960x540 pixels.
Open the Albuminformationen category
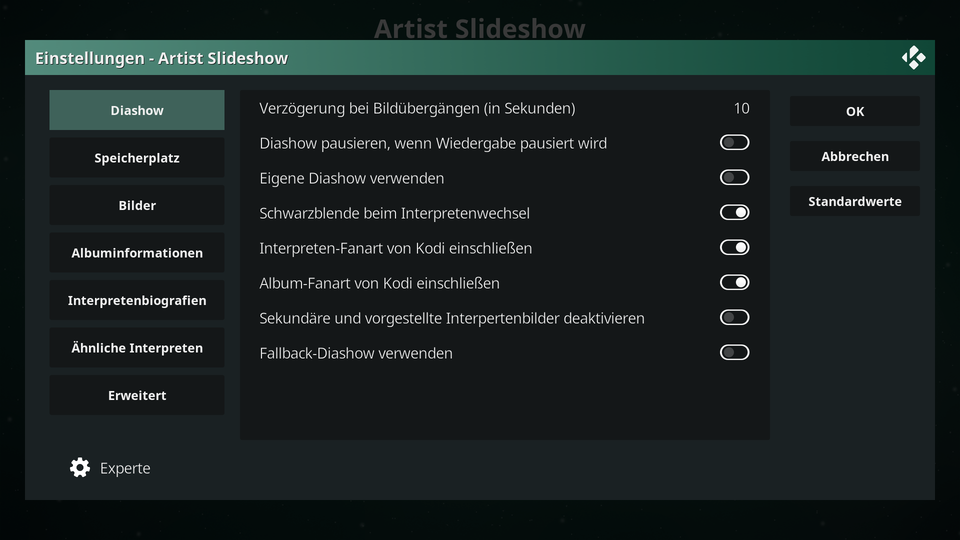[x=137, y=253]
